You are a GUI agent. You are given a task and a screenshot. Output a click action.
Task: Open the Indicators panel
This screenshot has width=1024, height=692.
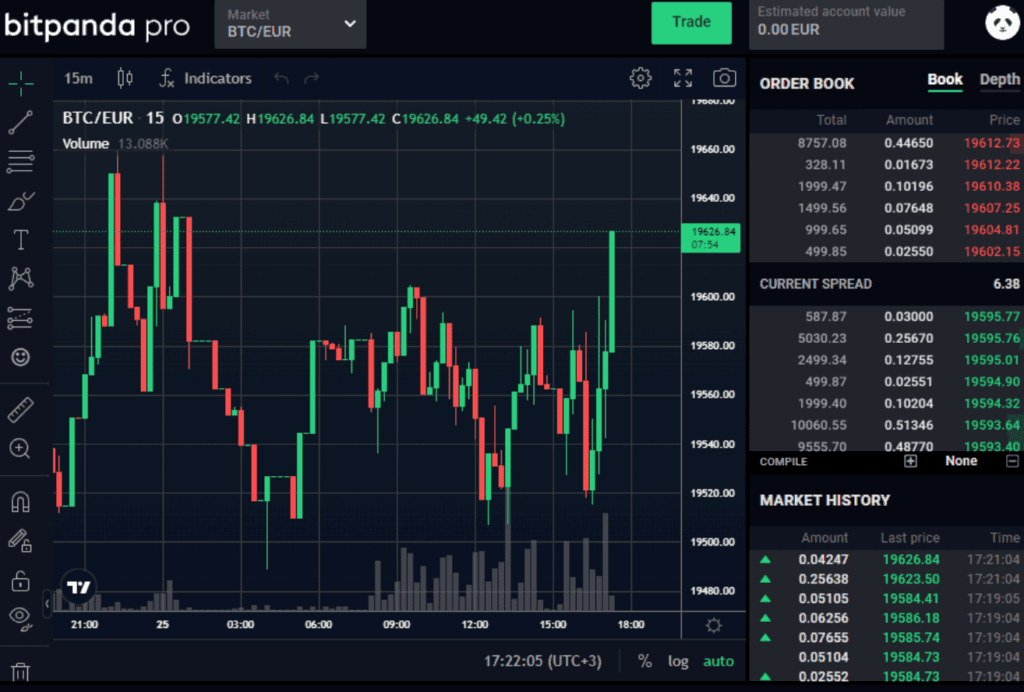pos(205,78)
